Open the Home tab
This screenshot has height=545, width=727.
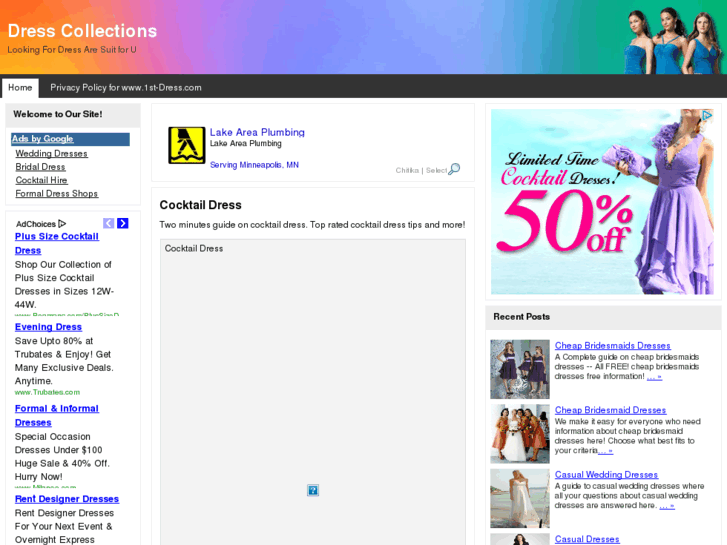tap(20, 88)
